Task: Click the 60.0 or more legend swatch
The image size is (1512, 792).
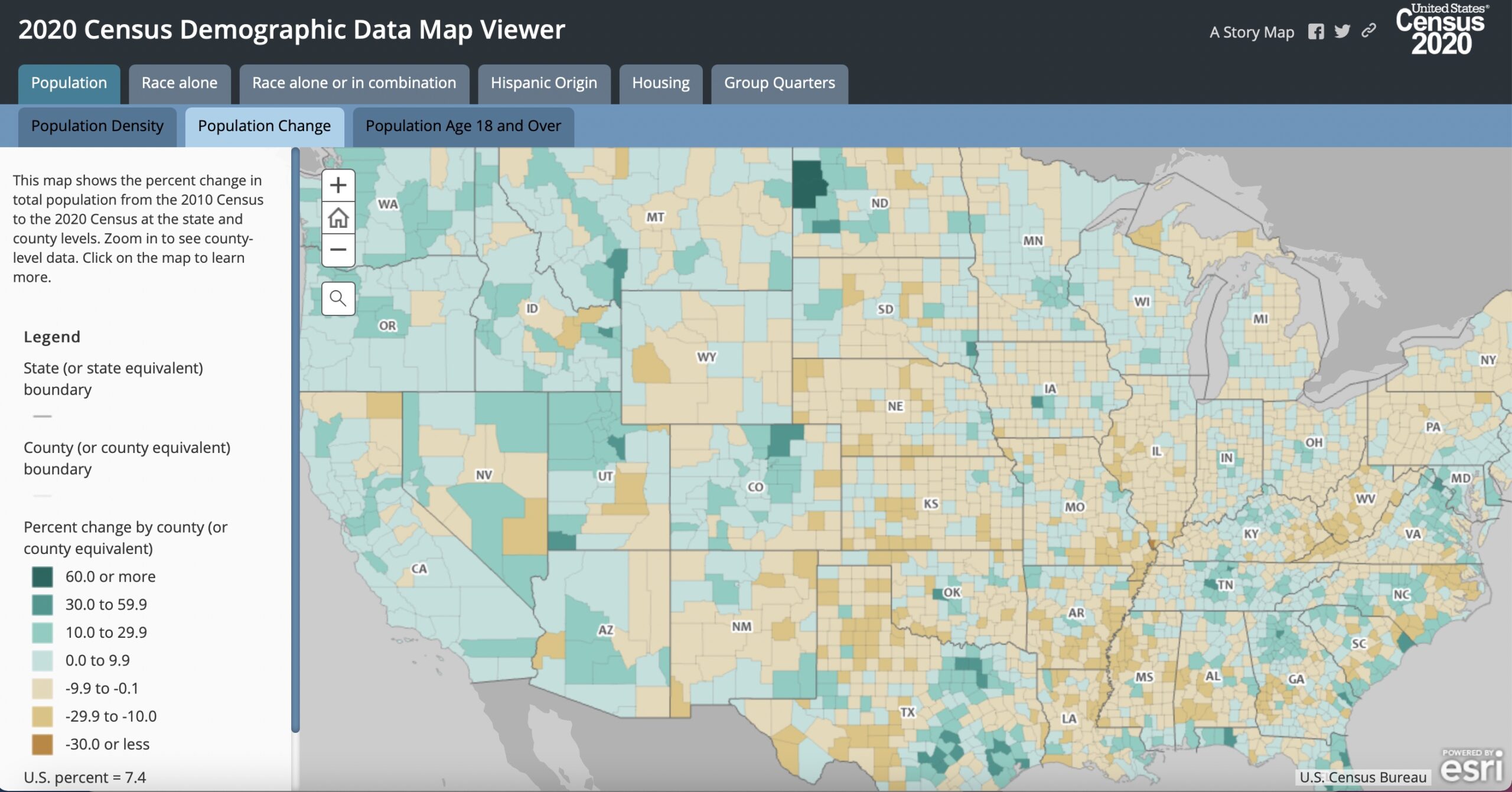Action: coord(43,577)
